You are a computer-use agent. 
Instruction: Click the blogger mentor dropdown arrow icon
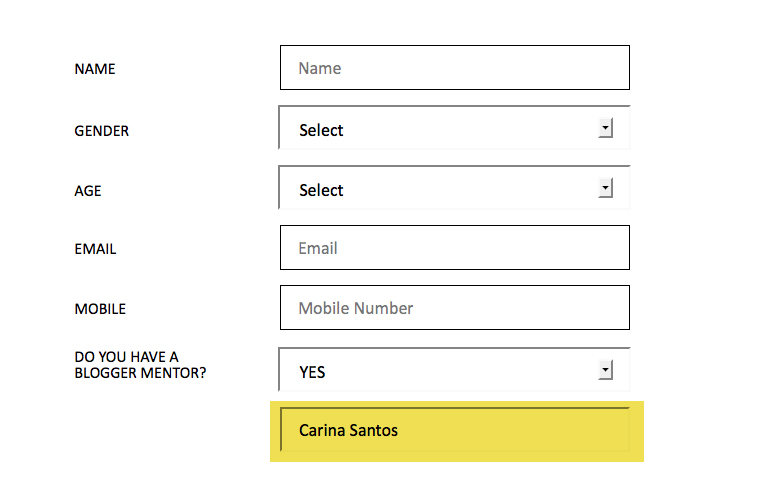[605, 371]
